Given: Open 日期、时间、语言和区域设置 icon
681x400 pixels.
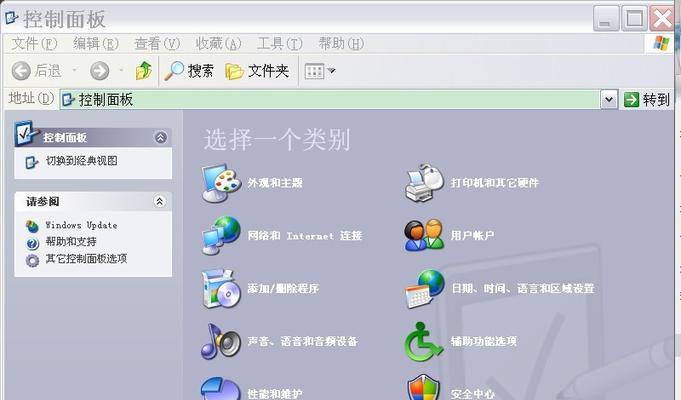Looking at the screenshot, I should point(424,288).
